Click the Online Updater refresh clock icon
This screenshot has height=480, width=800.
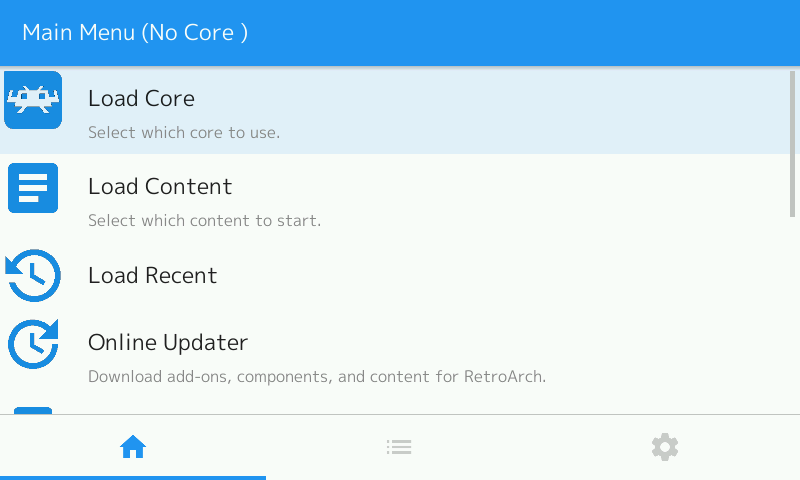tap(33, 344)
